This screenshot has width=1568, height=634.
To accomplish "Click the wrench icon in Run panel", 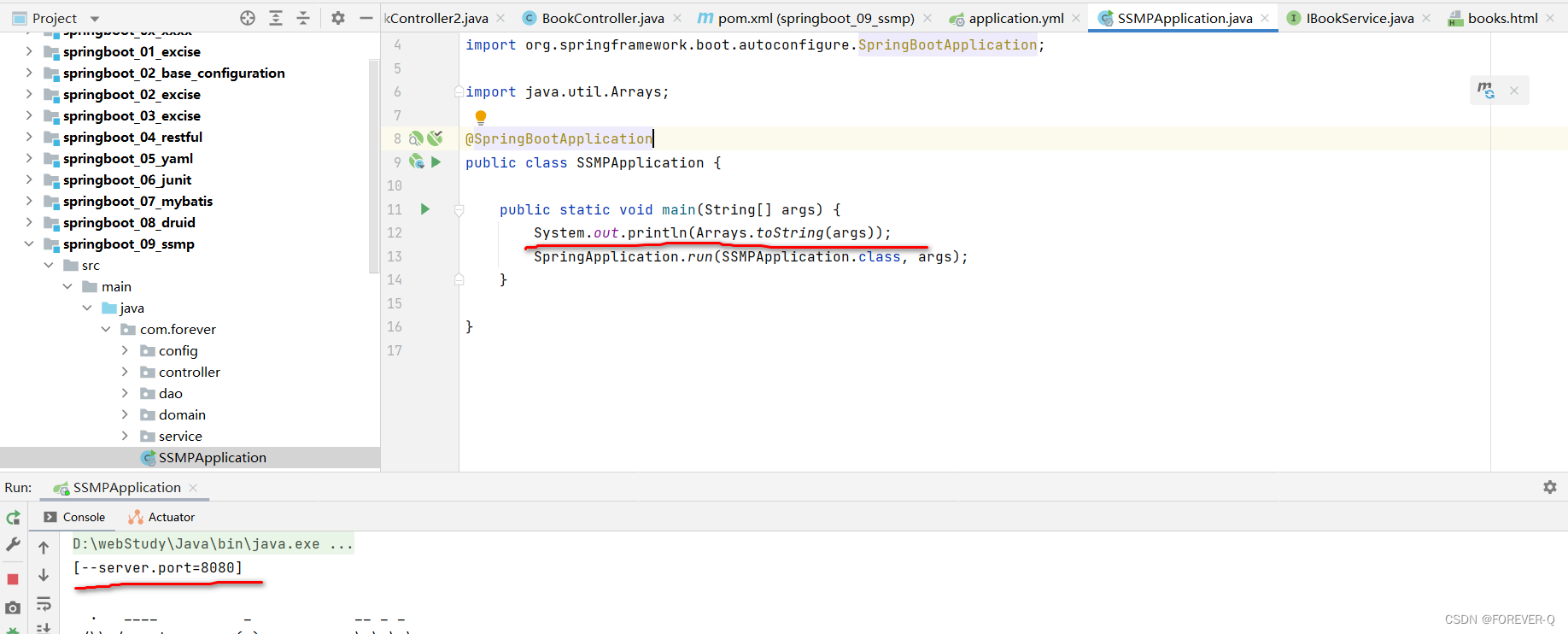I will [x=13, y=544].
